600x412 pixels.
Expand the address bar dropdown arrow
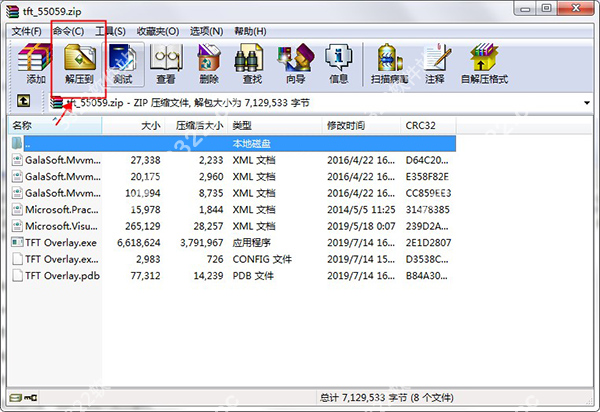coord(587,103)
